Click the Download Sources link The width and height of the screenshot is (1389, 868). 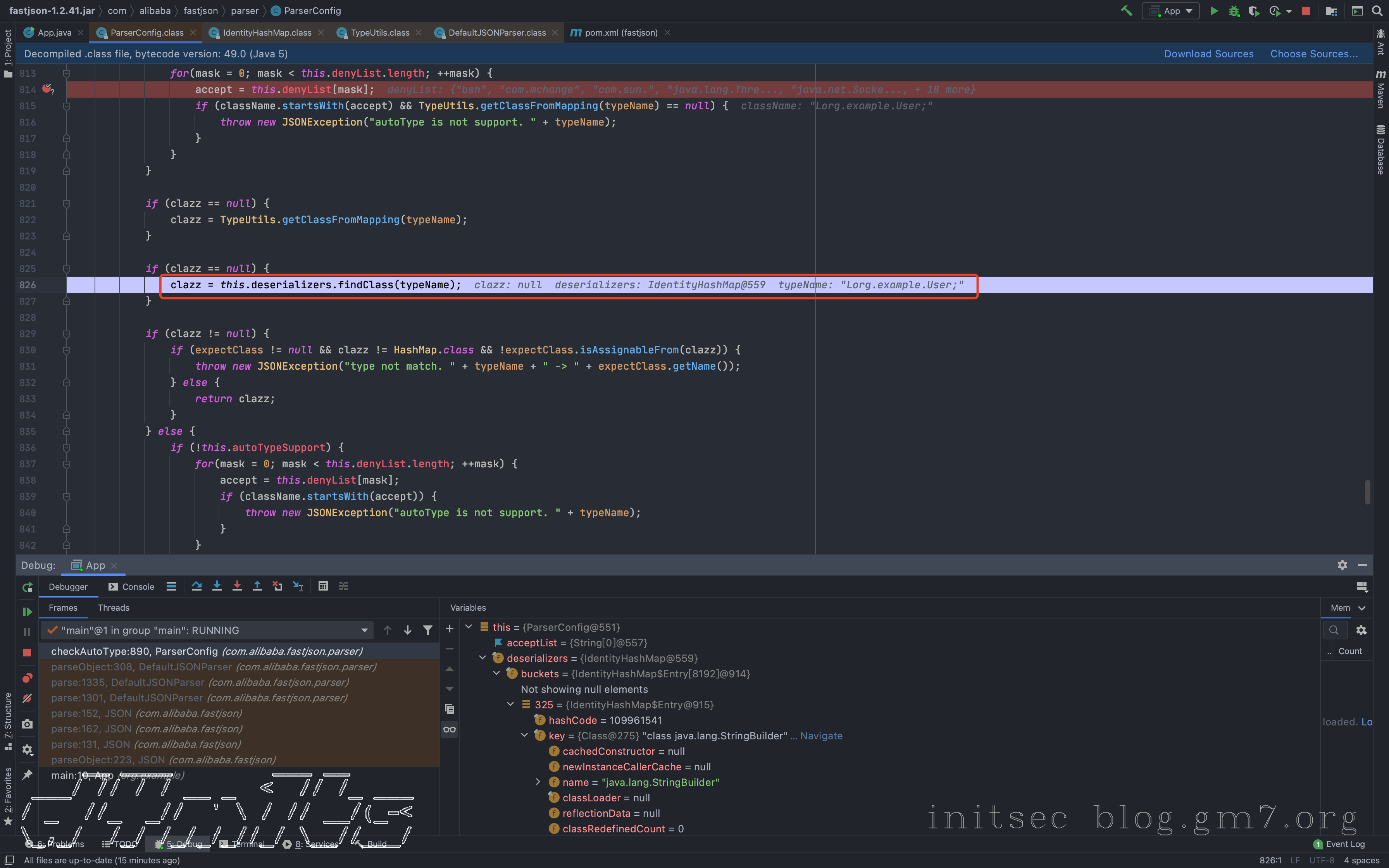(x=1208, y=54)
